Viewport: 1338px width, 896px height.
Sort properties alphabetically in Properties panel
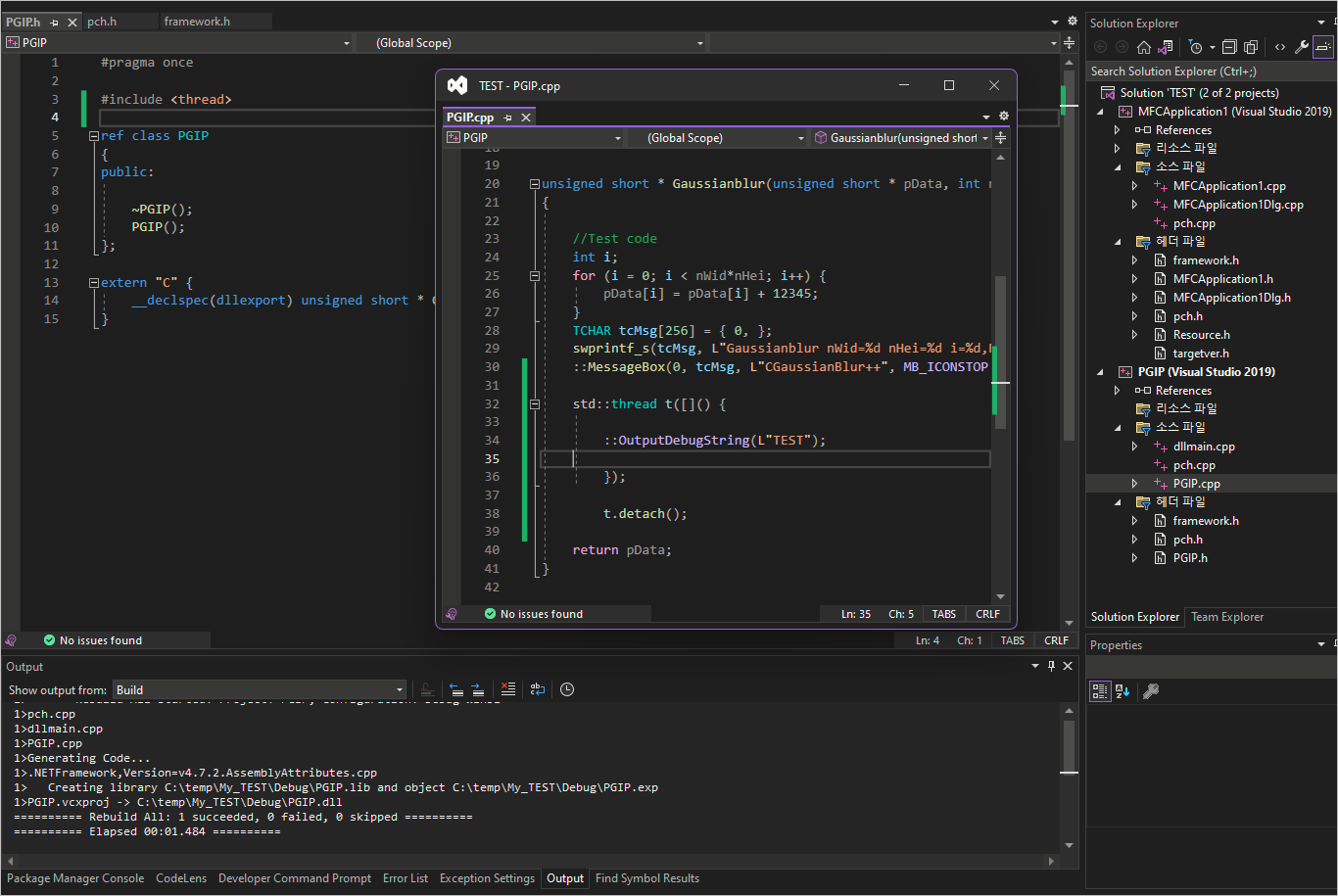(x=1123, y=691)
